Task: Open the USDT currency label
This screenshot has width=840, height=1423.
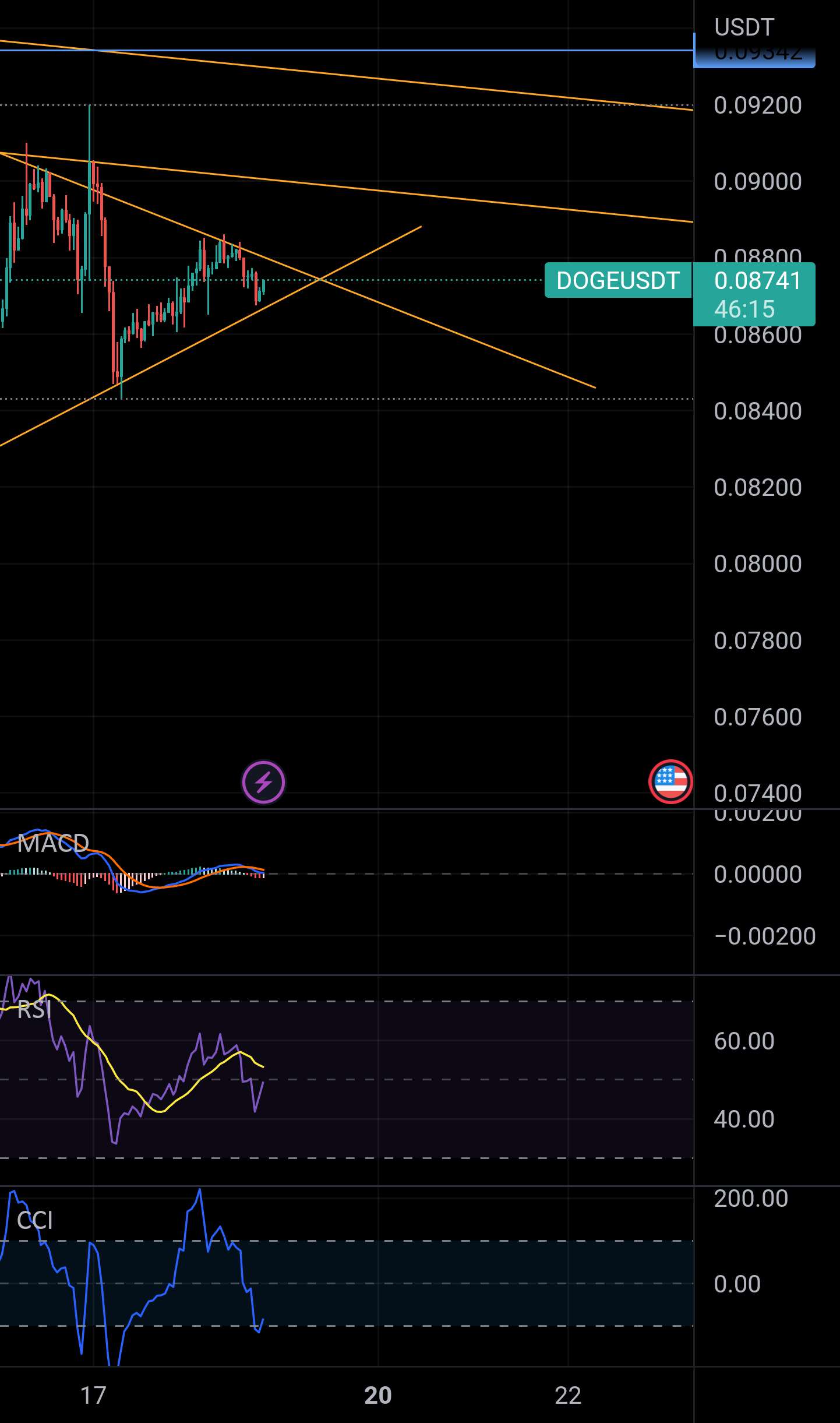Action: click(744, 27)
